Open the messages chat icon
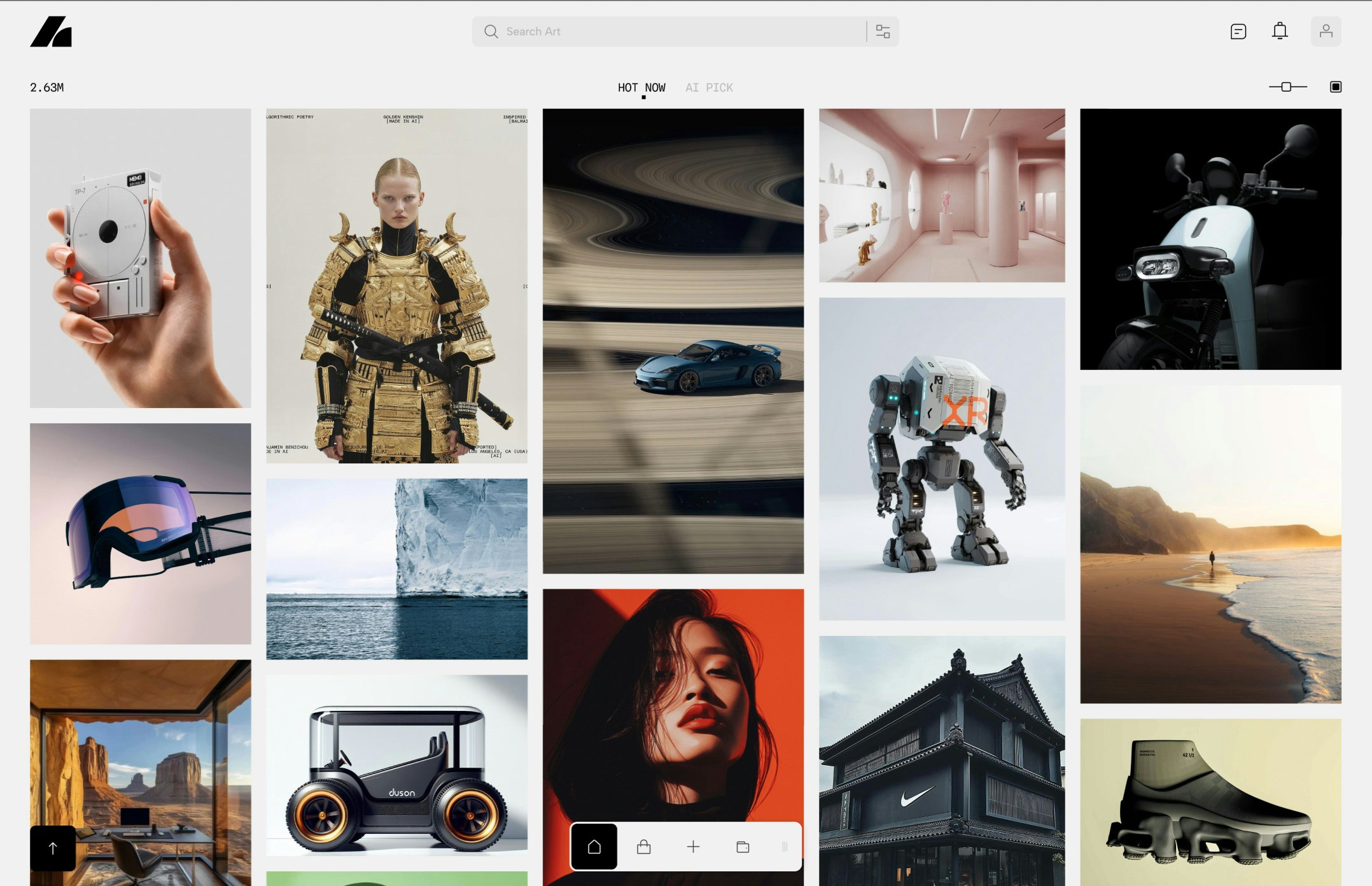The width and height of the screenshot is (1372, 886). [1238, 32]
